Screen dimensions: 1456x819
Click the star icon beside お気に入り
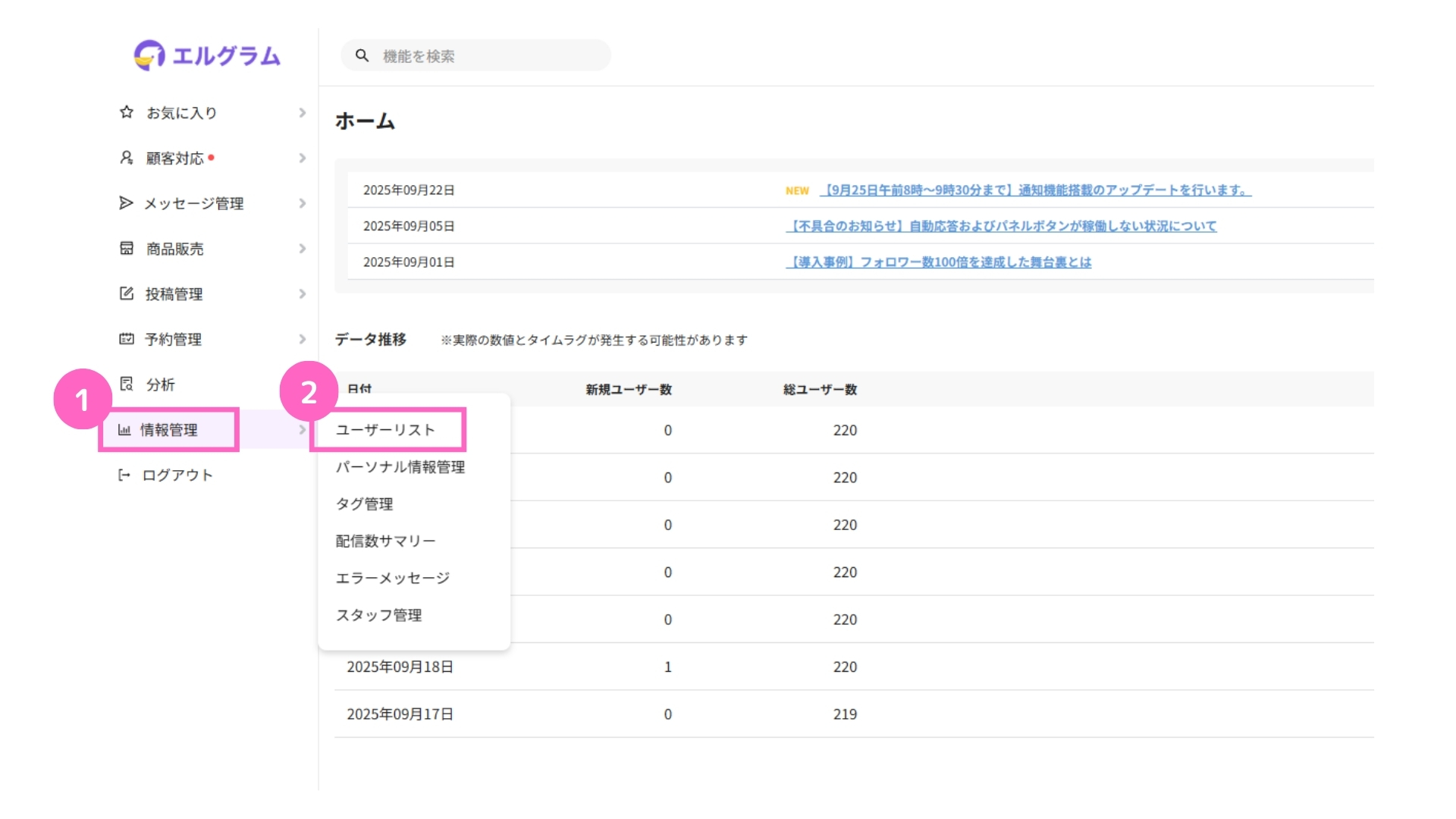click(127, 112)
